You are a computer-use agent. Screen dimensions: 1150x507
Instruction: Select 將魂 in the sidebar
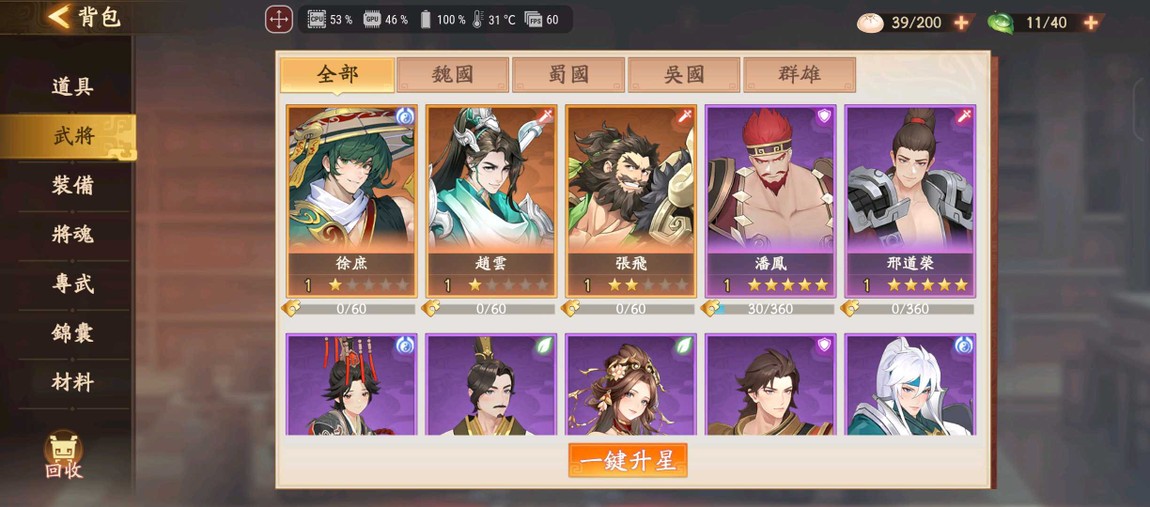tap(73, 234)
